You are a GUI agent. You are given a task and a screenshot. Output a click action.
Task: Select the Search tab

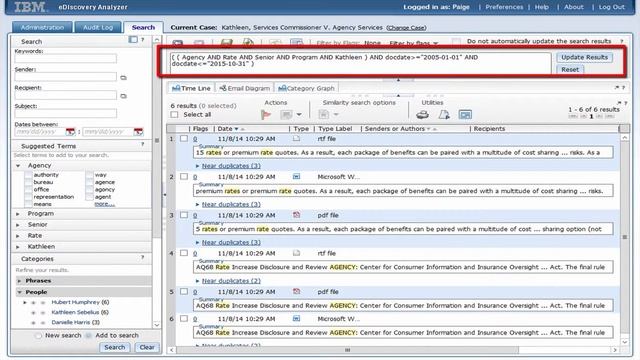143,27
